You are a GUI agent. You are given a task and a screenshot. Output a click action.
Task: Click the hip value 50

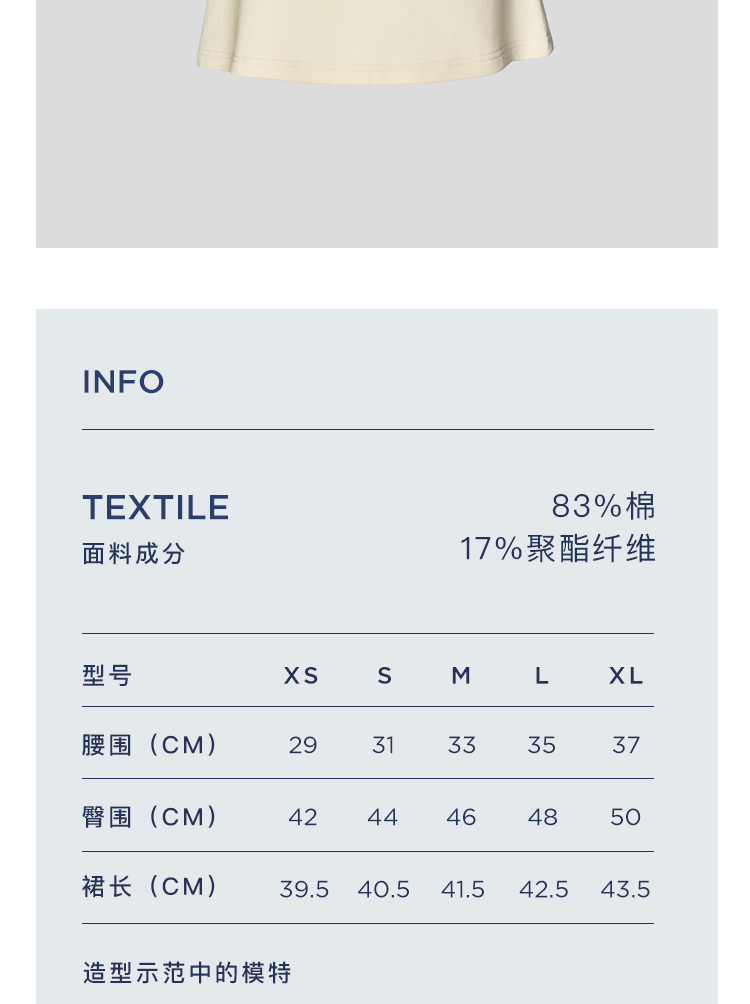tap(625, 817)
